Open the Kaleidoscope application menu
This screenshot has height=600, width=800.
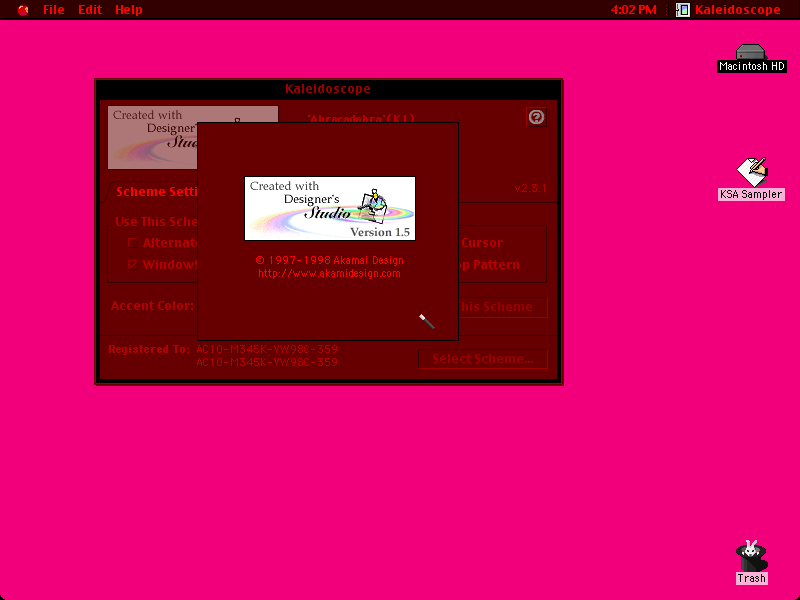729,10
